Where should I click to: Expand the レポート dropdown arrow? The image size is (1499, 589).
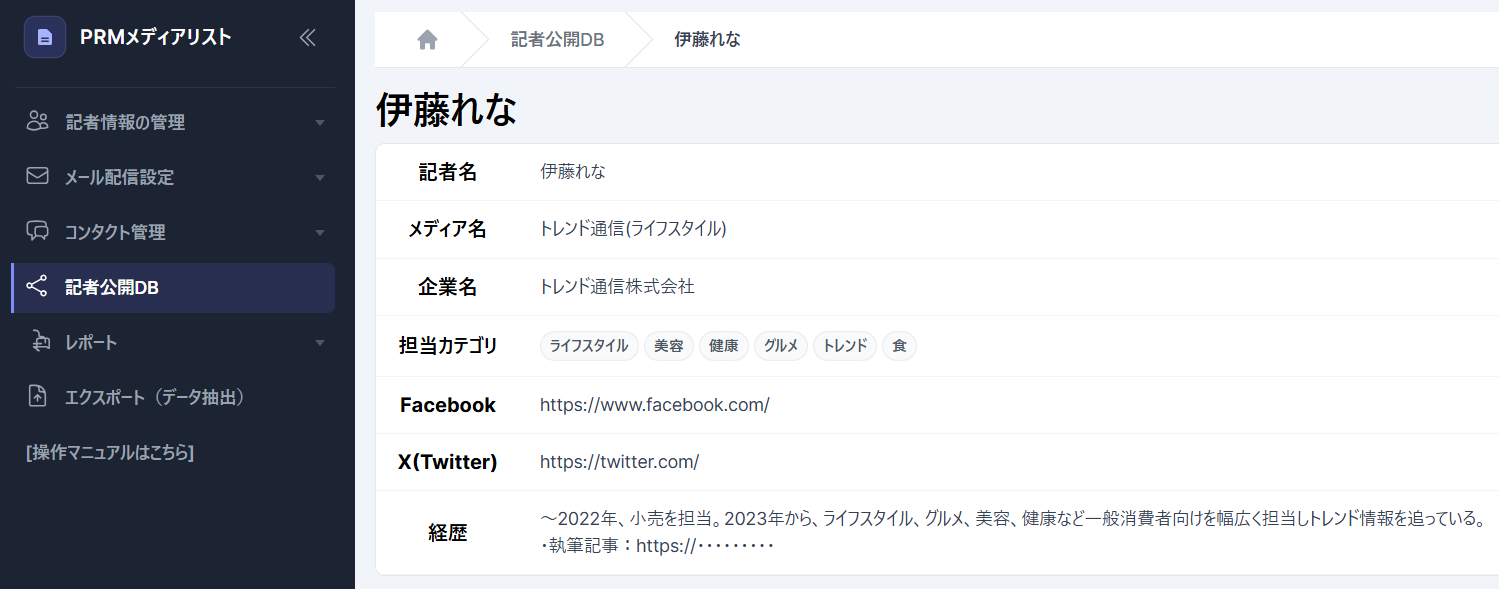pyautogui.click(x=320, y=343)
